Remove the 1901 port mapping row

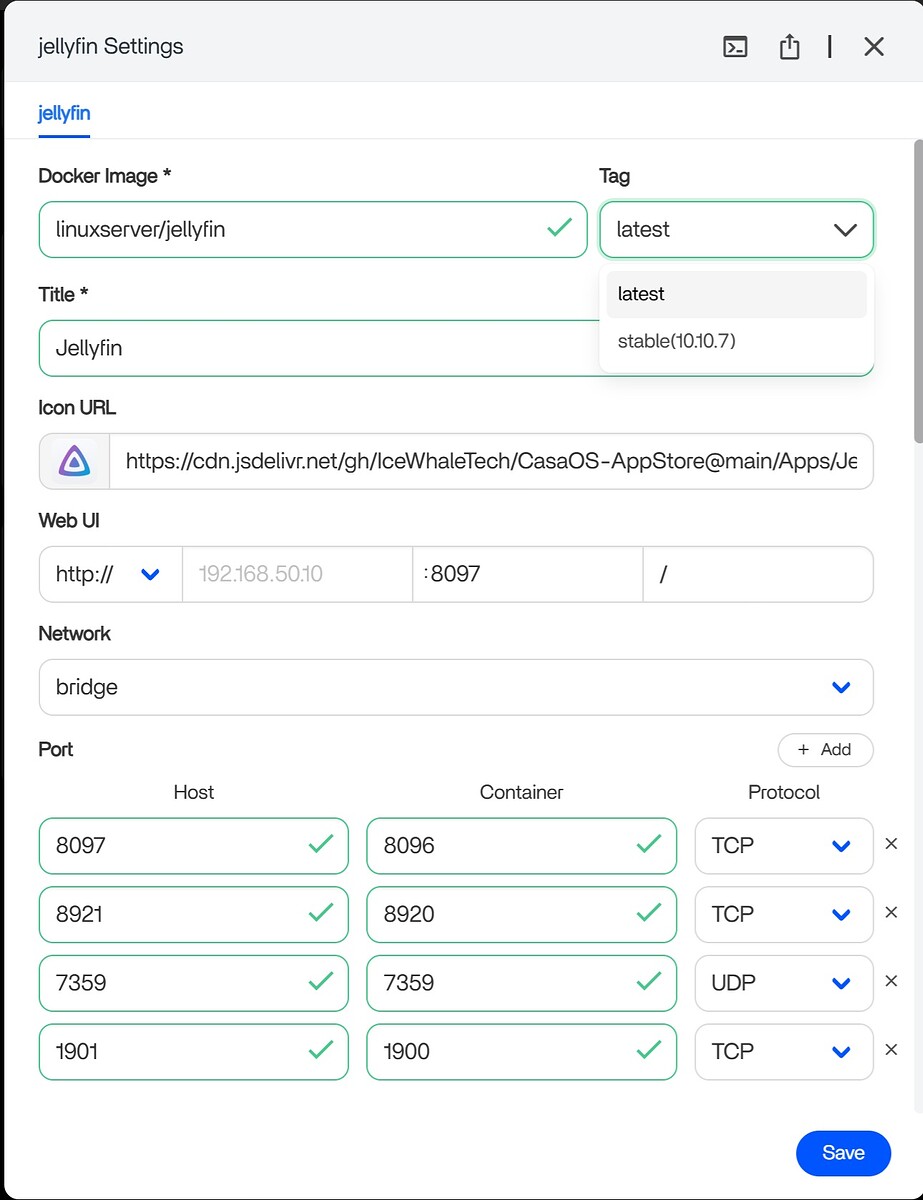(x=892, y=1050)
